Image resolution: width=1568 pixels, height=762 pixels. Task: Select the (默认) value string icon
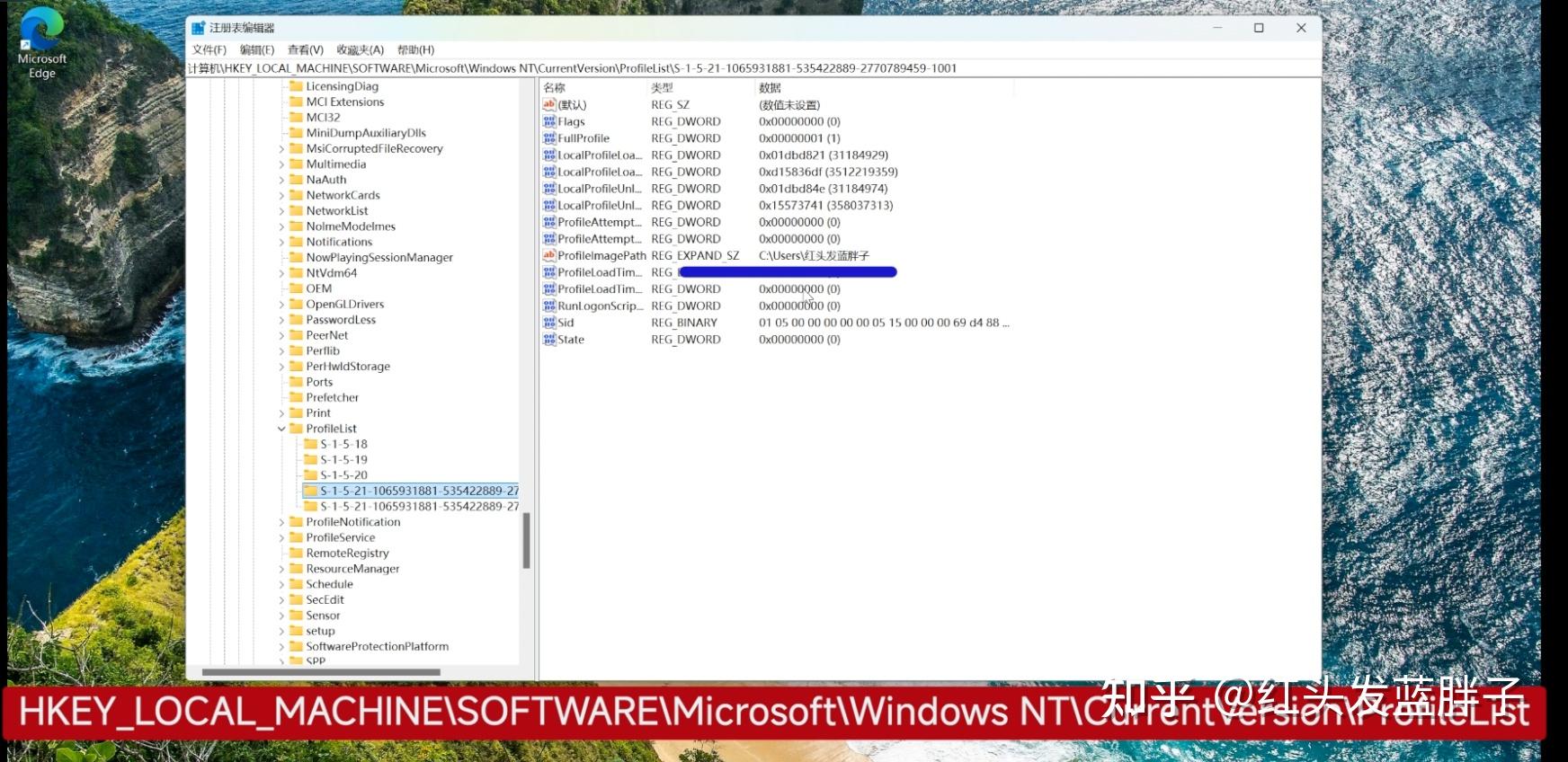(x=549, y=105)
